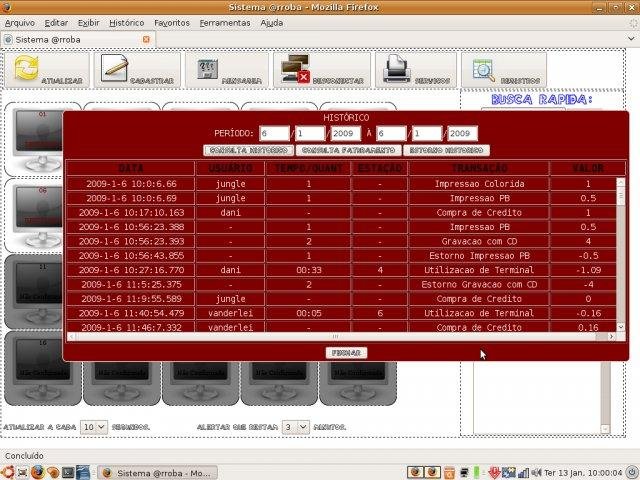Close the Sistema @rroba tab
Screen dimensions: 640x480
[146, 39]
